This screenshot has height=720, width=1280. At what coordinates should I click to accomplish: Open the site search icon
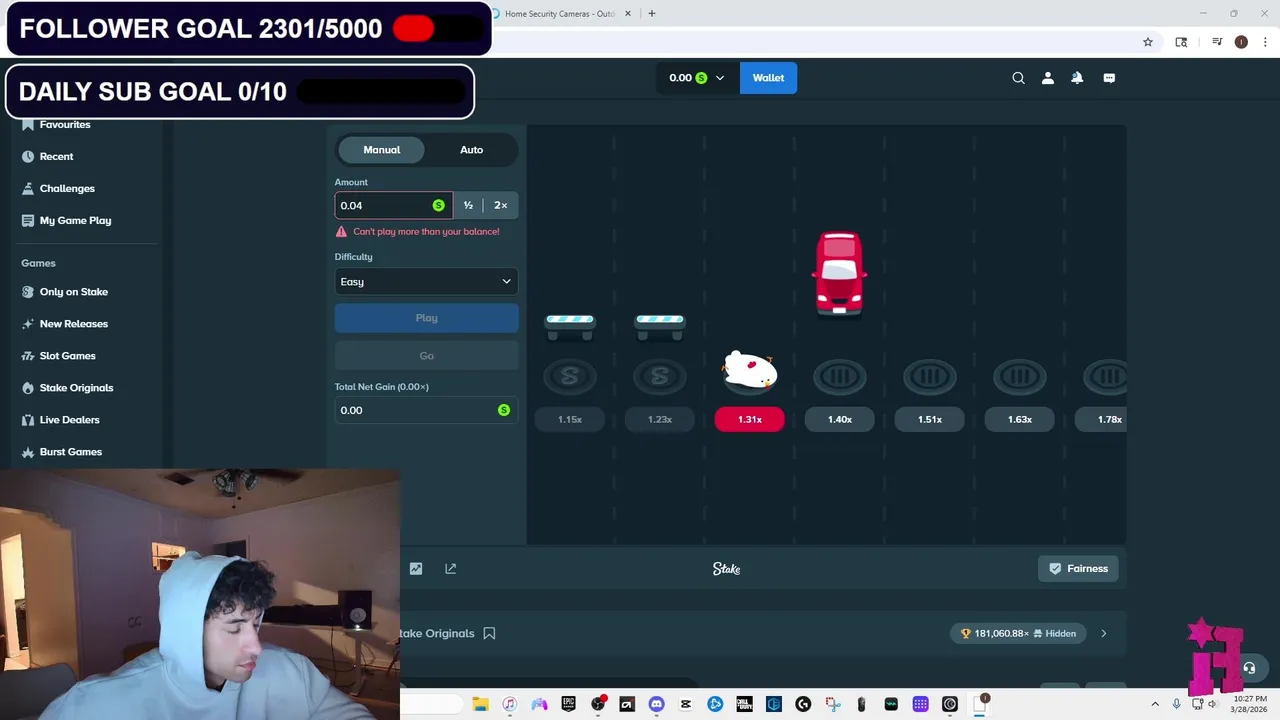point(1018,78)
